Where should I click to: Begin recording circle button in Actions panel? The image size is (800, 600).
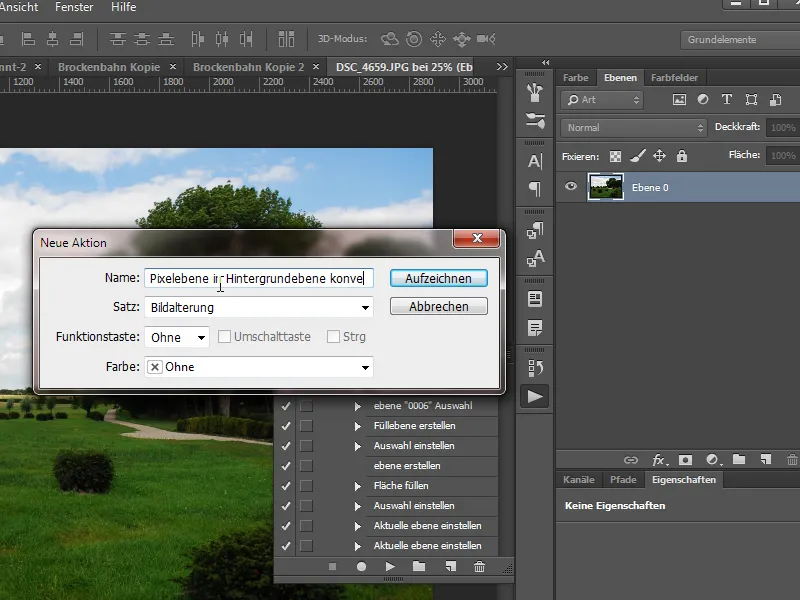point(361,566)
